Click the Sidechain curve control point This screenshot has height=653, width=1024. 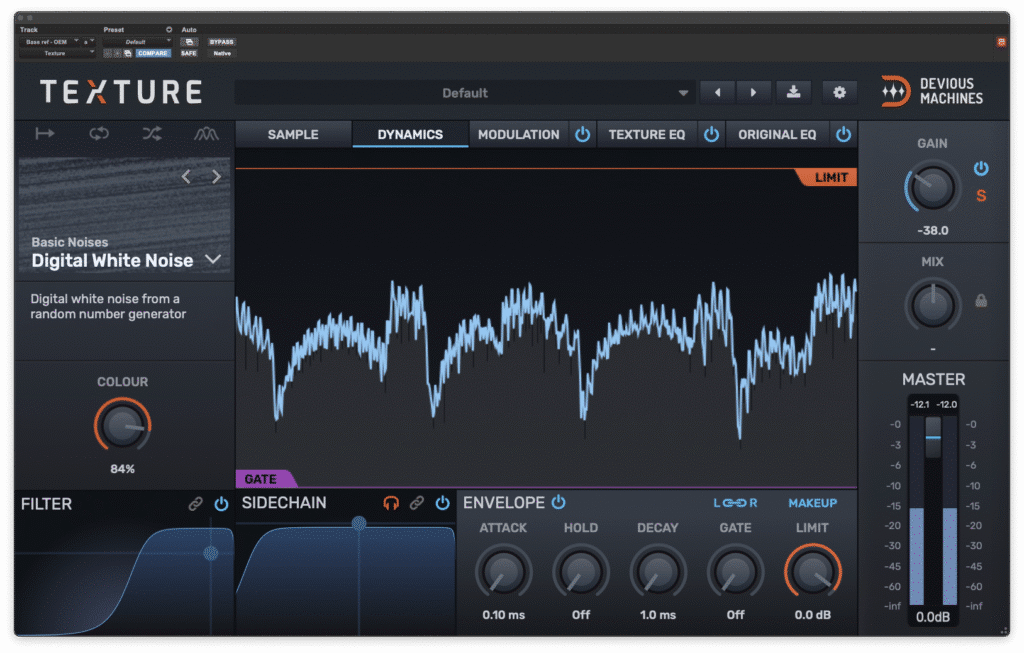359,523
